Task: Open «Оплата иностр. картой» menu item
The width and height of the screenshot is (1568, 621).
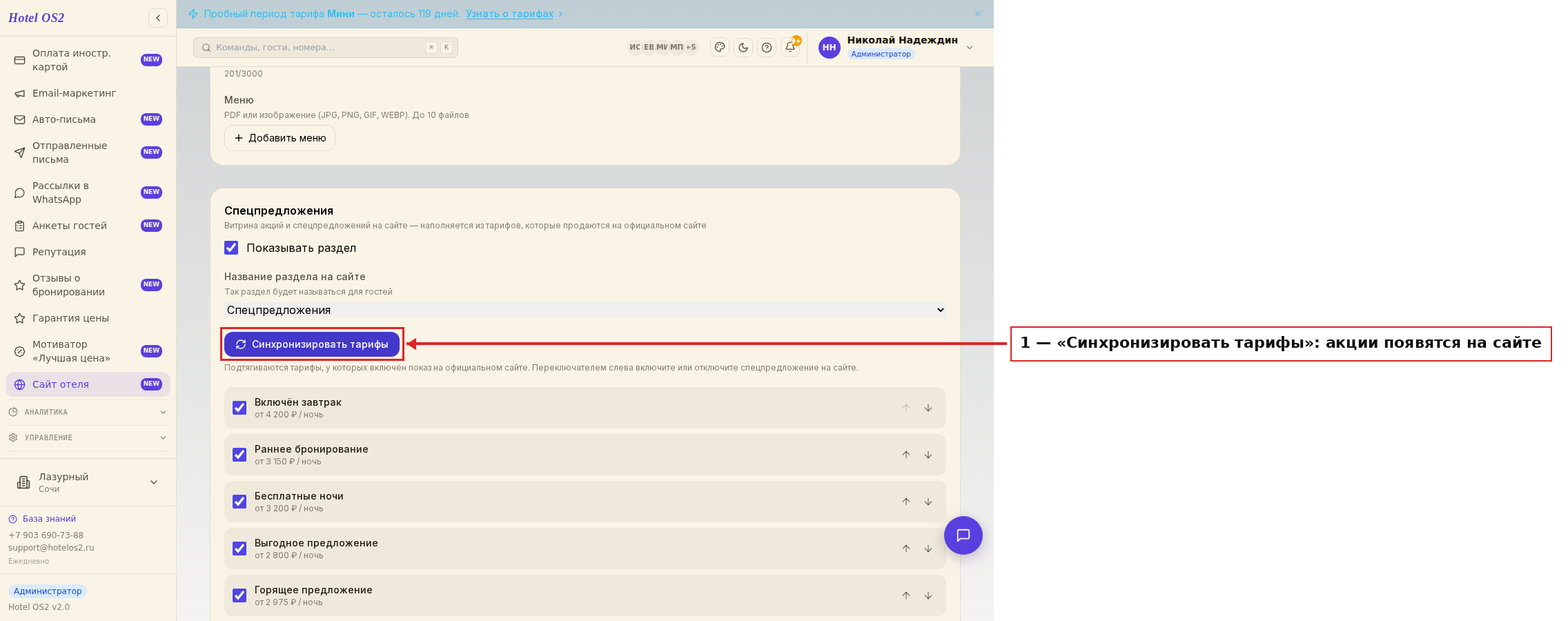Action: (x=88, y=60)
